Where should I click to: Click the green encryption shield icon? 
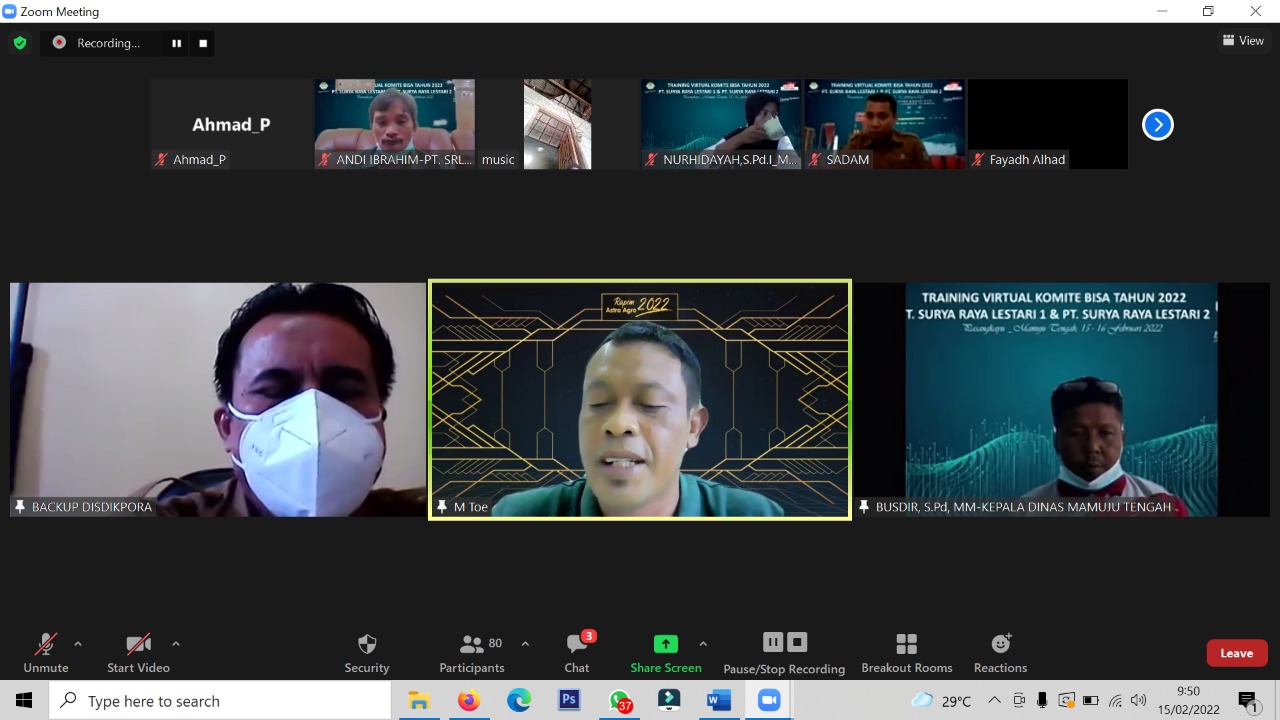[x=20, y=43]
